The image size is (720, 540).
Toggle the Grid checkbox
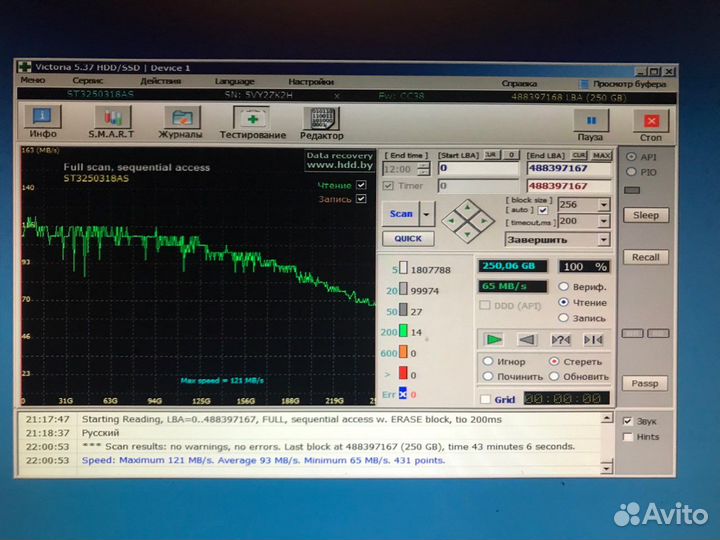(486, 399)
